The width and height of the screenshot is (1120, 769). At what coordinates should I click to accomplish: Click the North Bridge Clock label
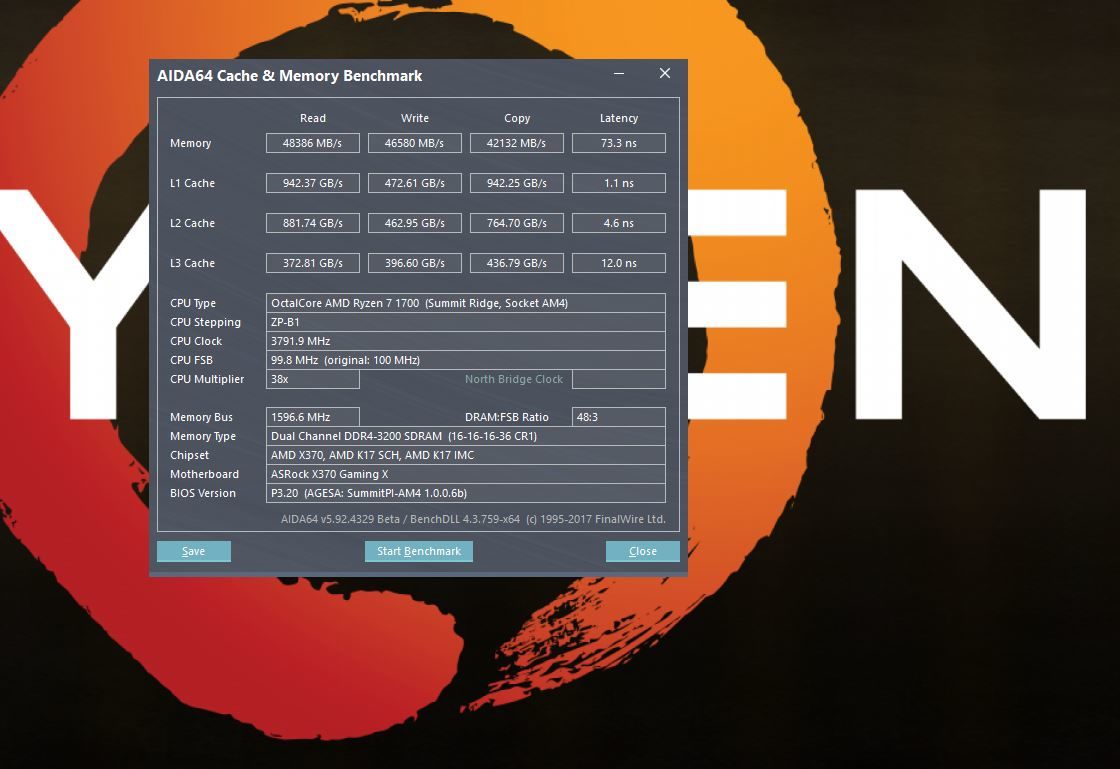pyautogui.click(x=514, y=379)
